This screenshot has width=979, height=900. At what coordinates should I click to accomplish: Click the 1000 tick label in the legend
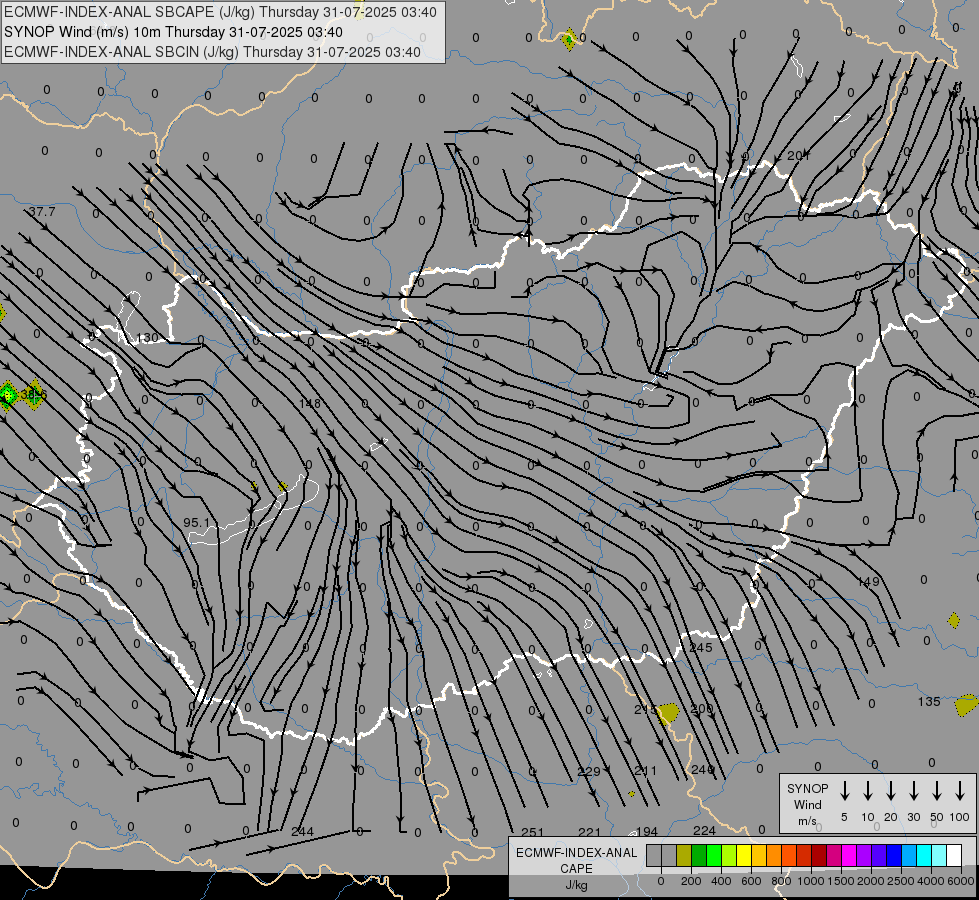pyautogui.click(x=811, y=881)
